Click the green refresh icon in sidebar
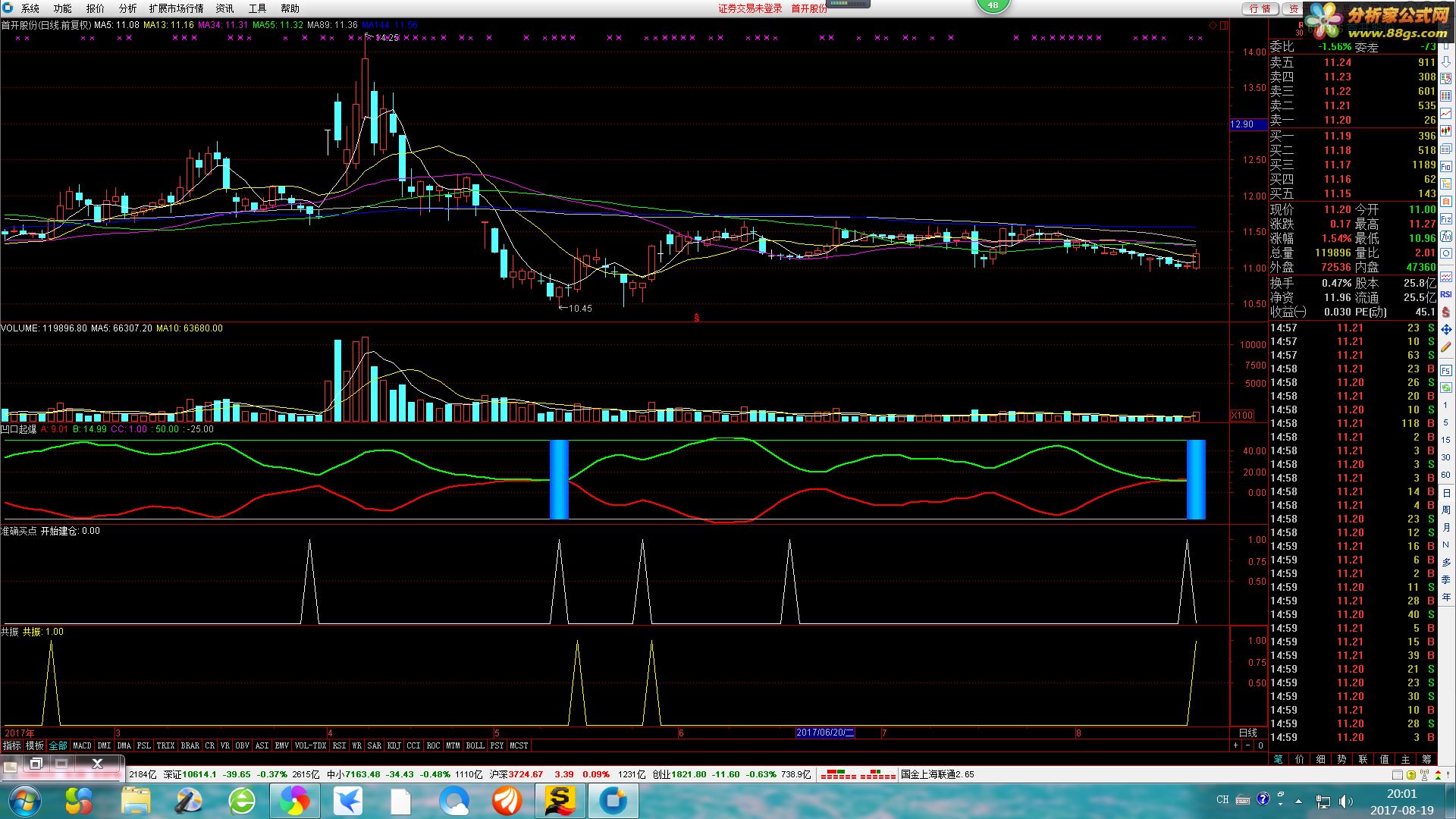1456x819 pixels. [1446, 388]
